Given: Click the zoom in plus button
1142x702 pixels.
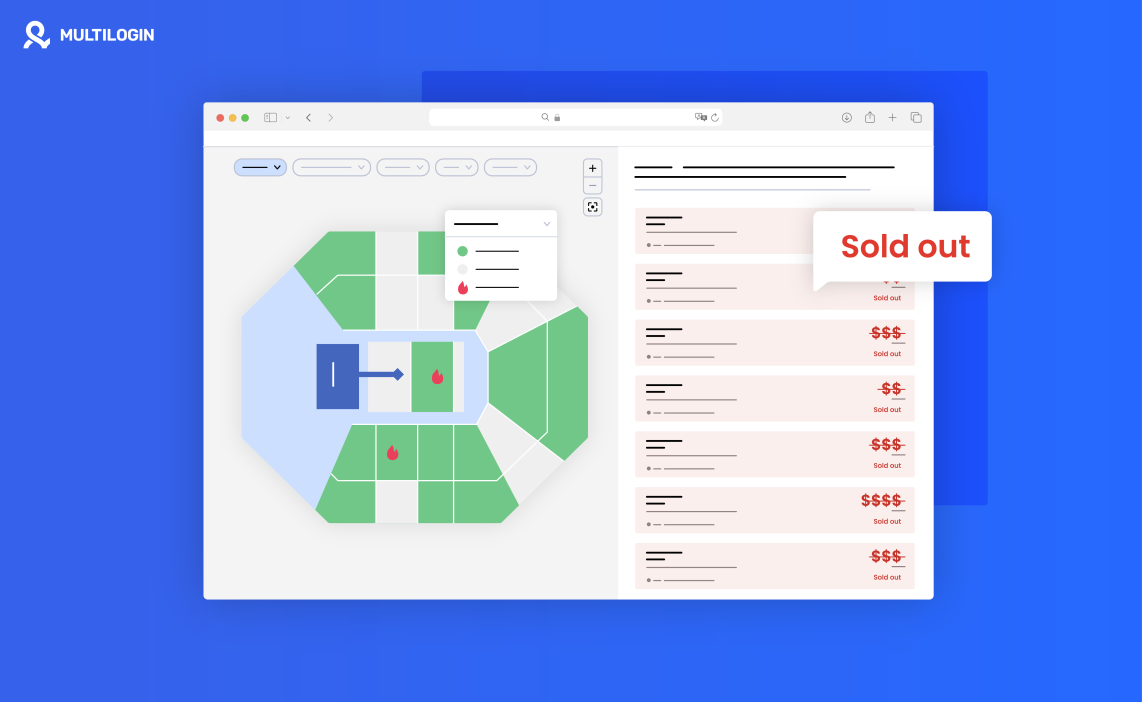Looking at the screenshot, I should 593,168.
